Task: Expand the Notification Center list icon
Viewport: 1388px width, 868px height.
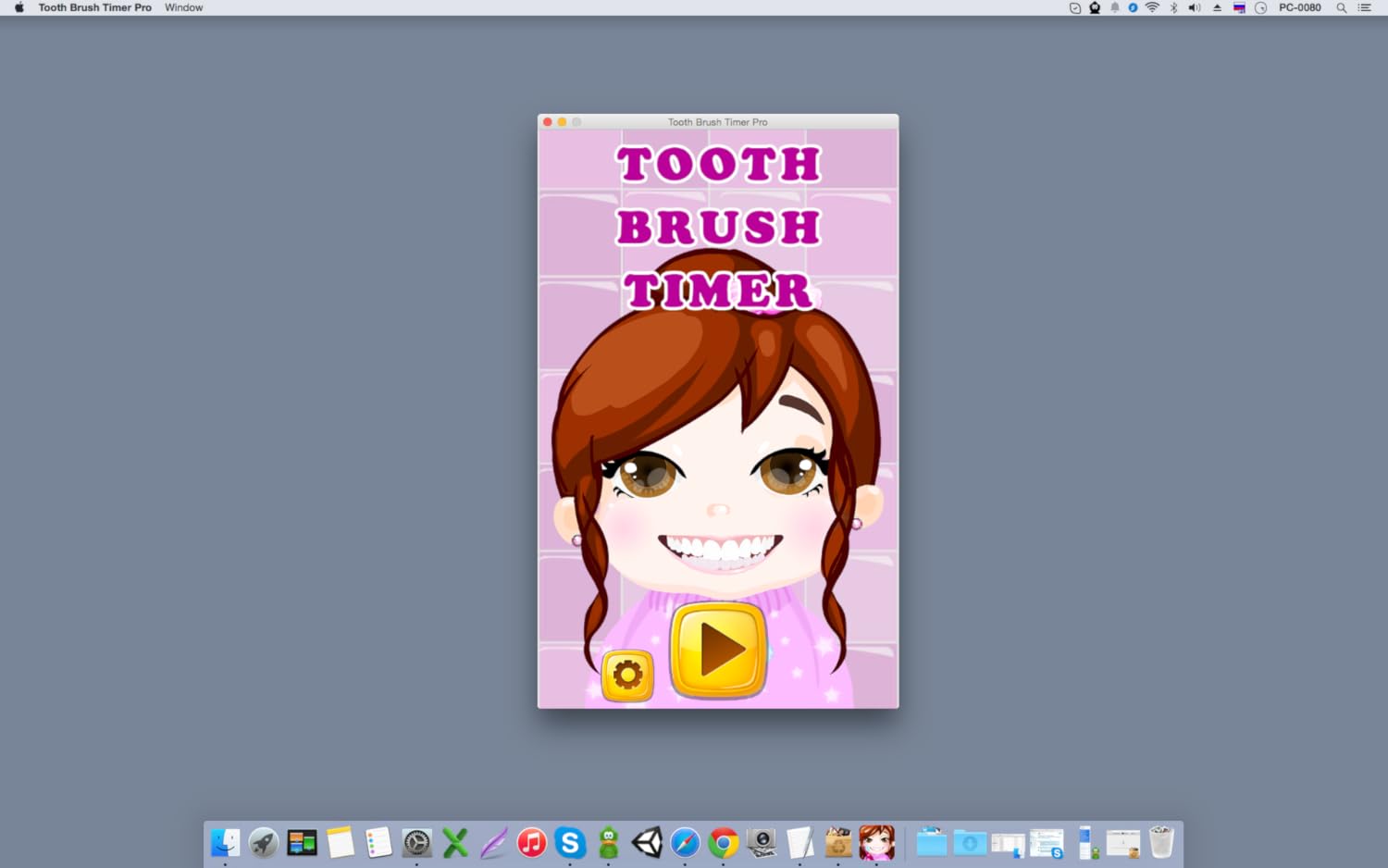Action: click(x=1364, y=7)
